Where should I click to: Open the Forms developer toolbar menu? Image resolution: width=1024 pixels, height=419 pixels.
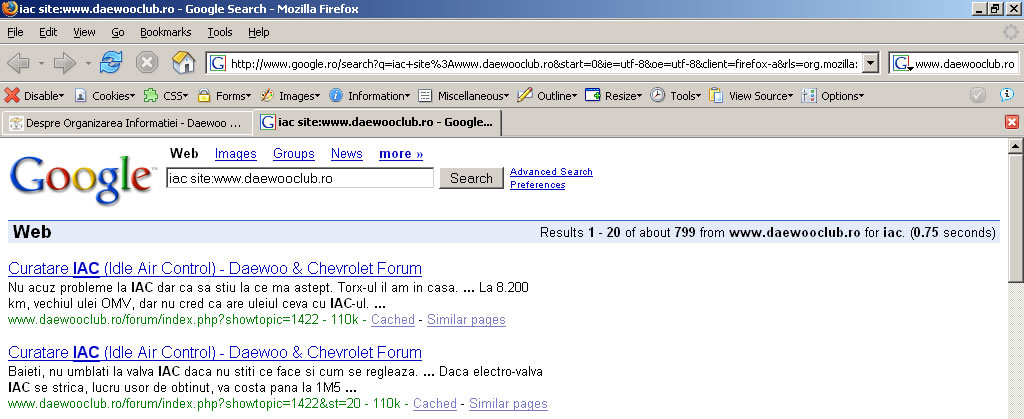point(224,96)
